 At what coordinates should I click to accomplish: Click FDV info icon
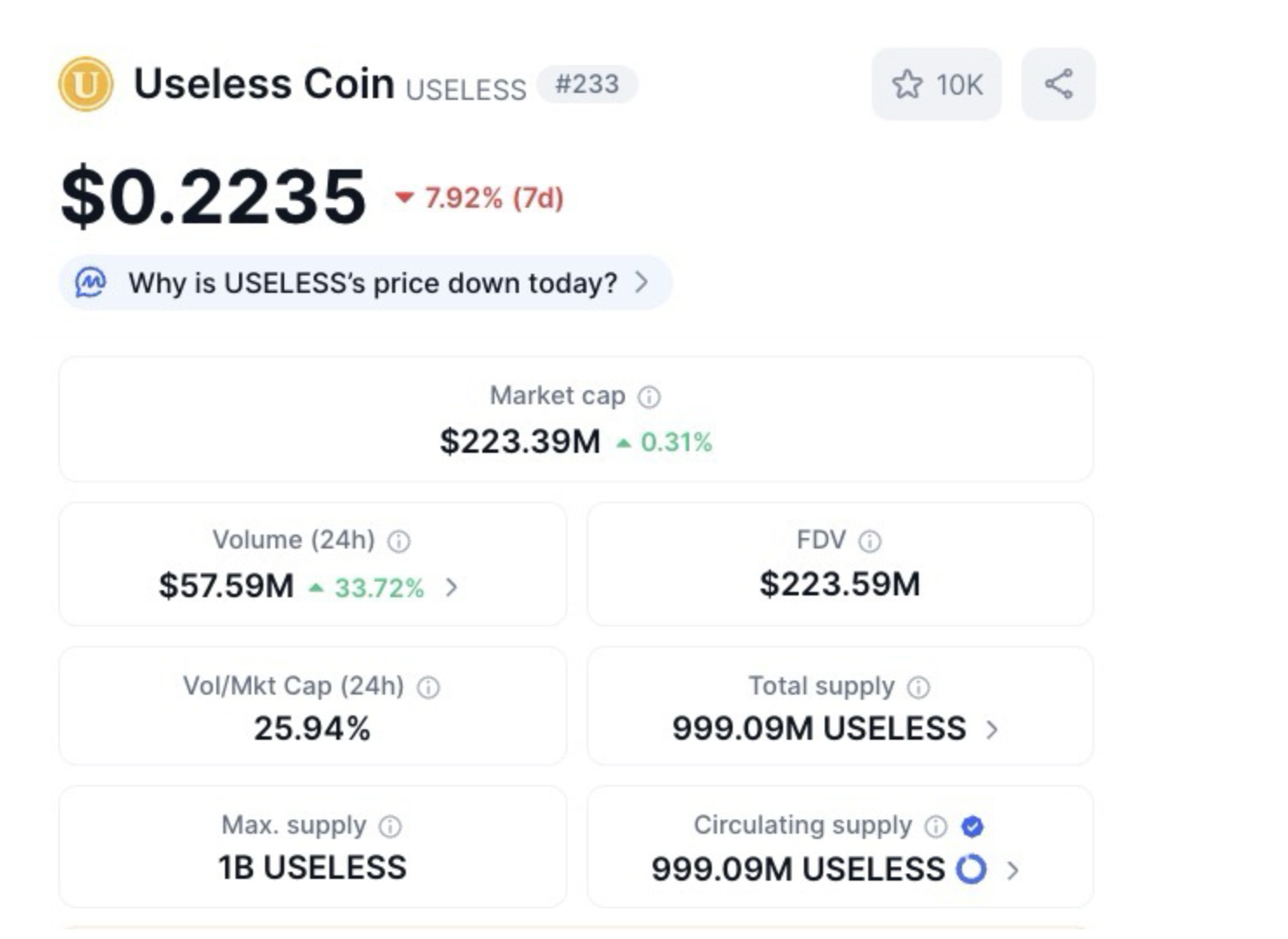click(x=870, y=542)
